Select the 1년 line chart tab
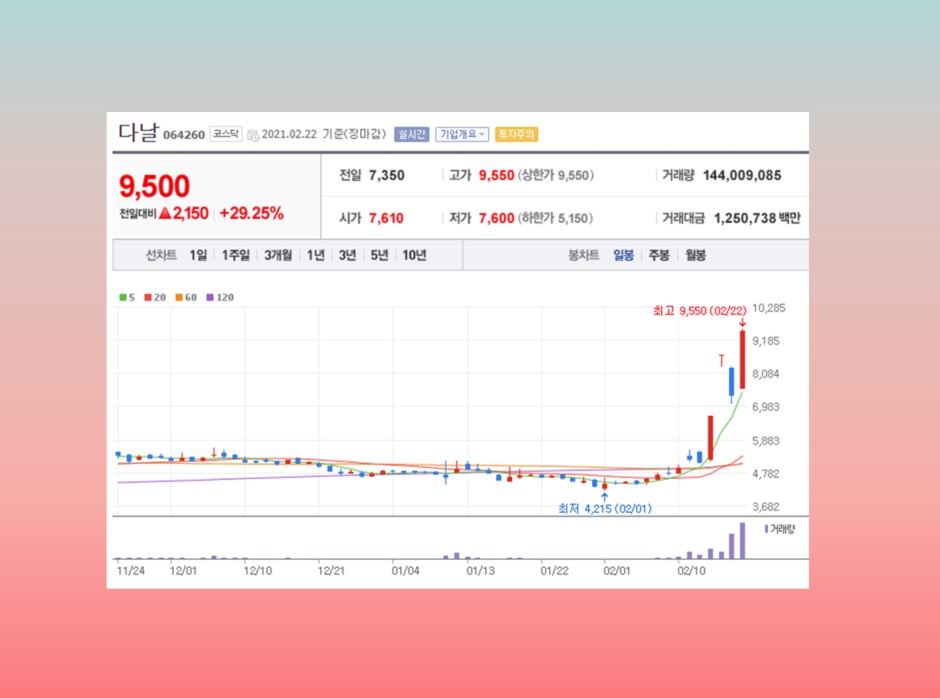Image resolution: width=940 pixels, height=698 pixels. tap(315, 255)
